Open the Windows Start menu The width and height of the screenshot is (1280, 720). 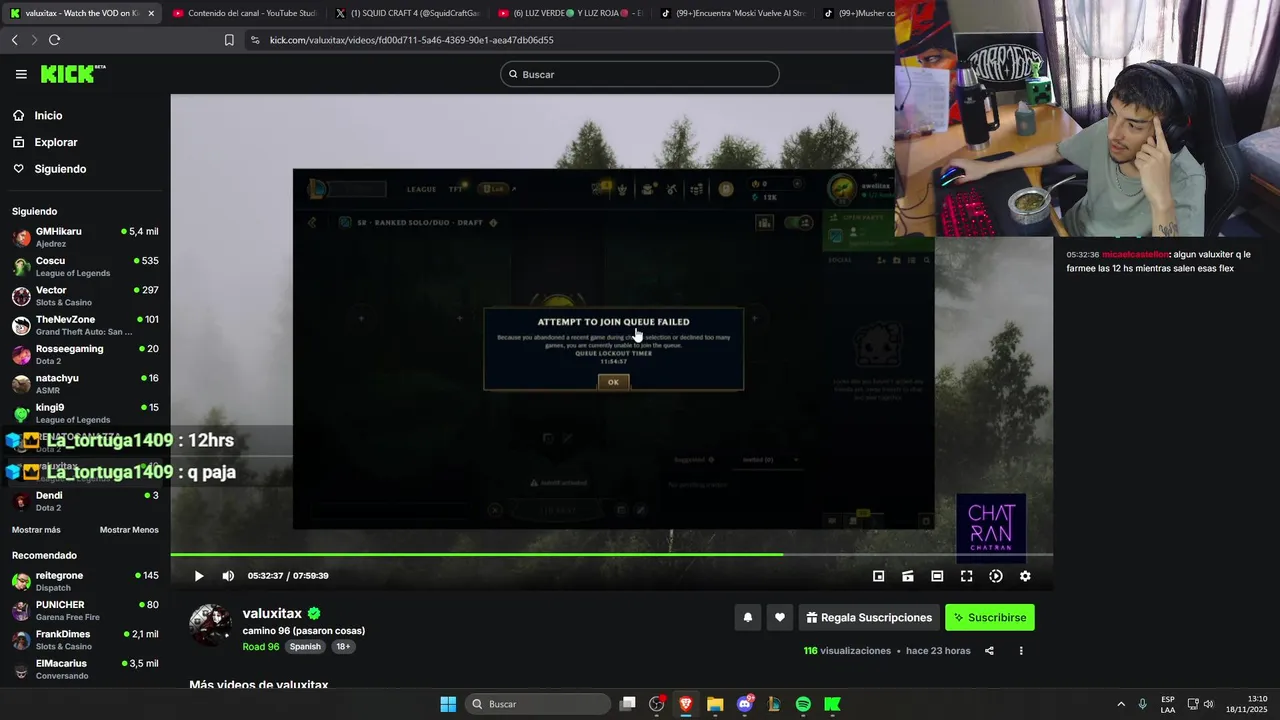(x=448, y=704)
